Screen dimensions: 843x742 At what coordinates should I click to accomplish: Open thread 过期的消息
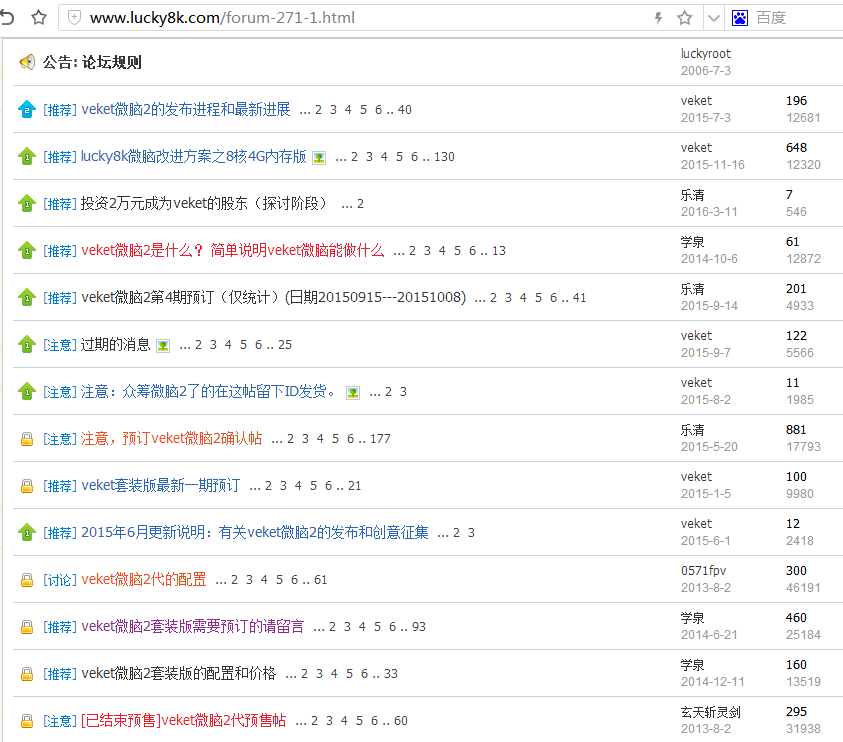[116, 345]
